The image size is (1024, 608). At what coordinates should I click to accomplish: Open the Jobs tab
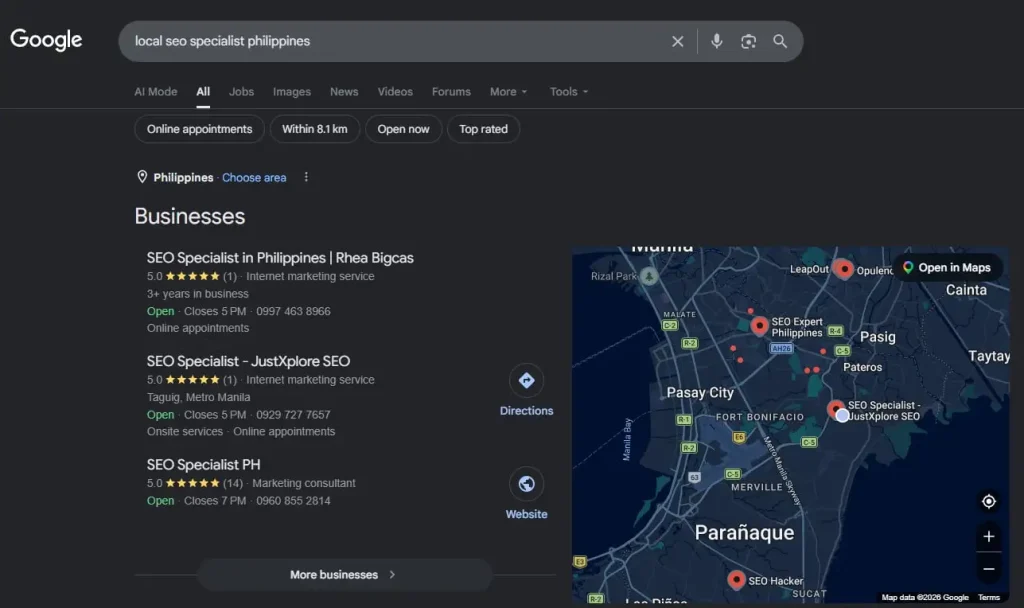click(241, 92)
